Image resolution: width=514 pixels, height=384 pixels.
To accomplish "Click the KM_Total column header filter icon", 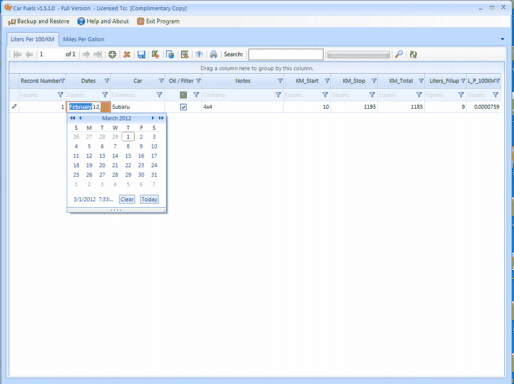I will [x=421, y=81].
